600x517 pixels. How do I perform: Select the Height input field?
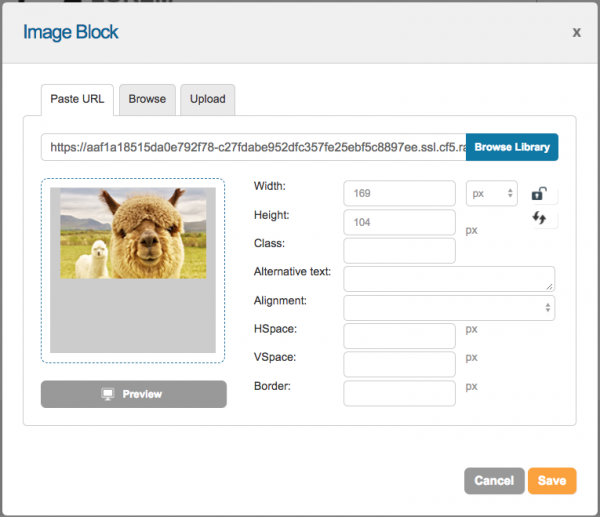(399, 222)
